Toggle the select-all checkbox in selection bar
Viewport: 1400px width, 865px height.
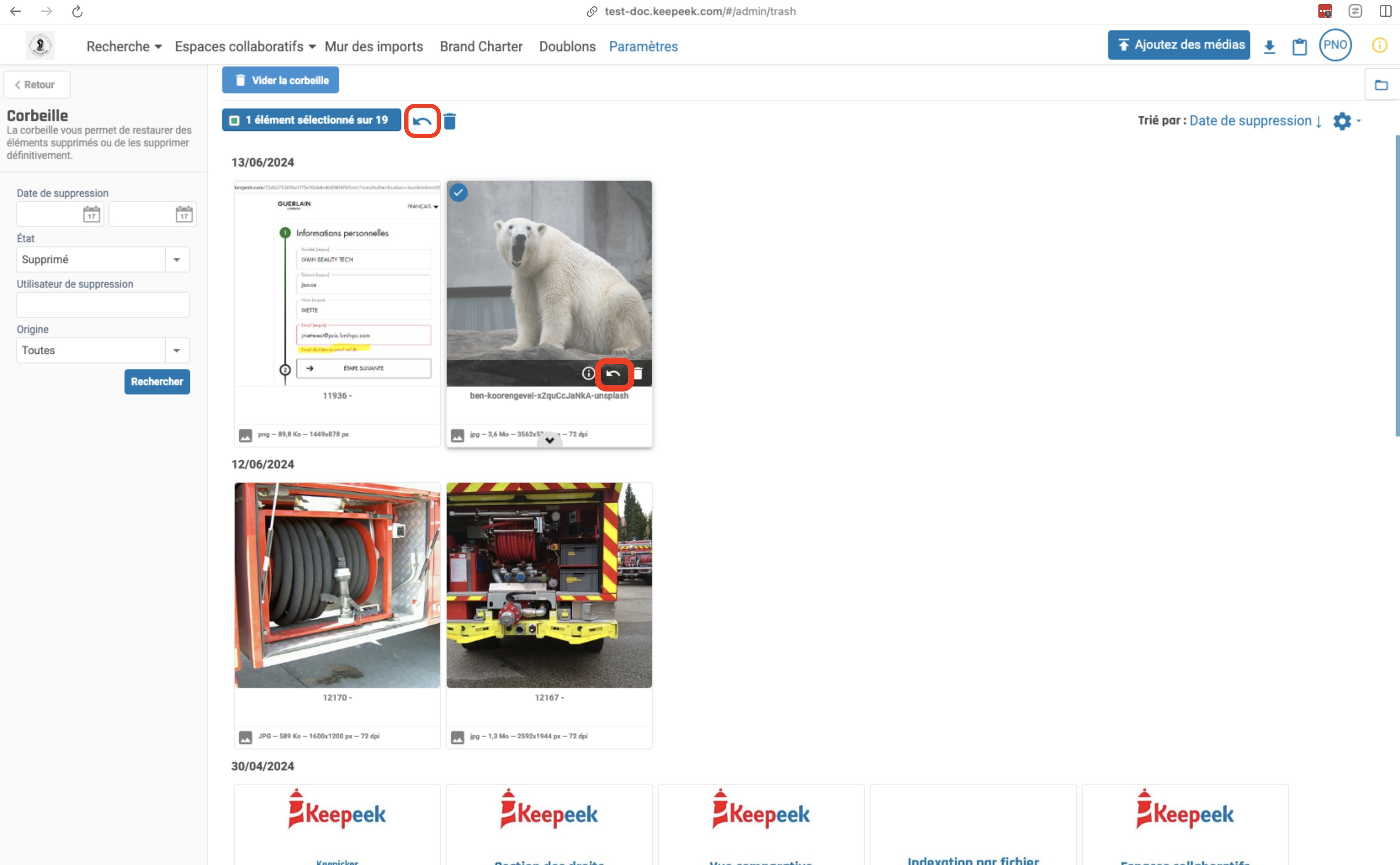coord(234,120)
